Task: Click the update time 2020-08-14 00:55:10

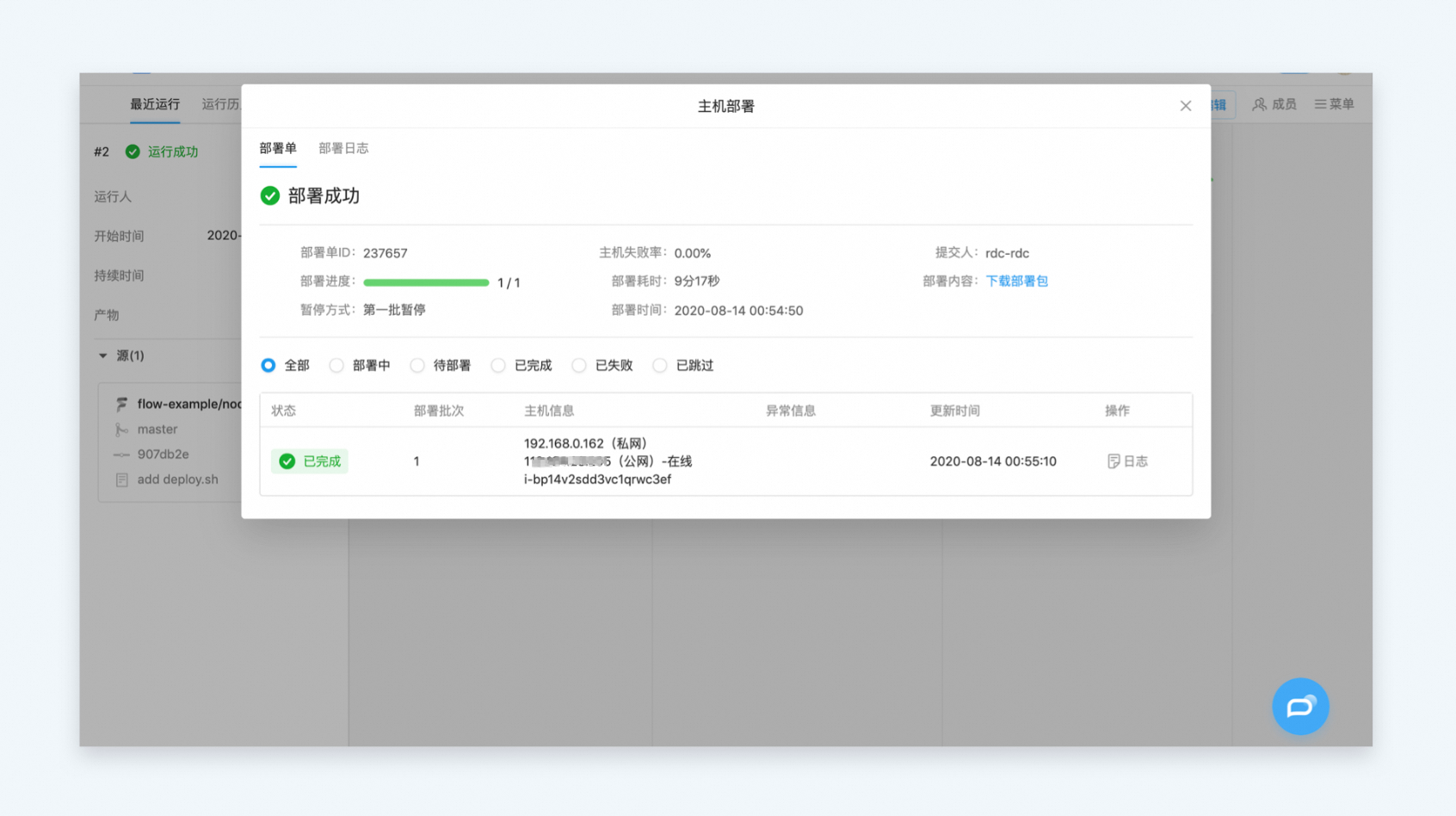Action: (x=993, y=461)
